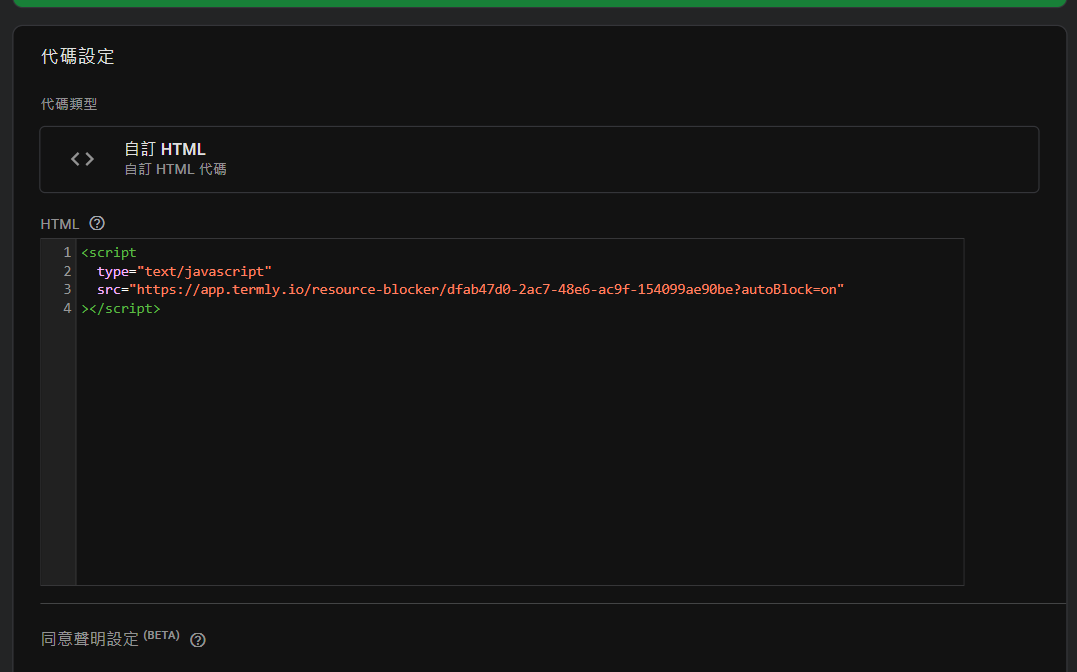The image size is (1077, 672).
Task: Open the 自訂 HTML code type selector
Action: coord(539,159)
